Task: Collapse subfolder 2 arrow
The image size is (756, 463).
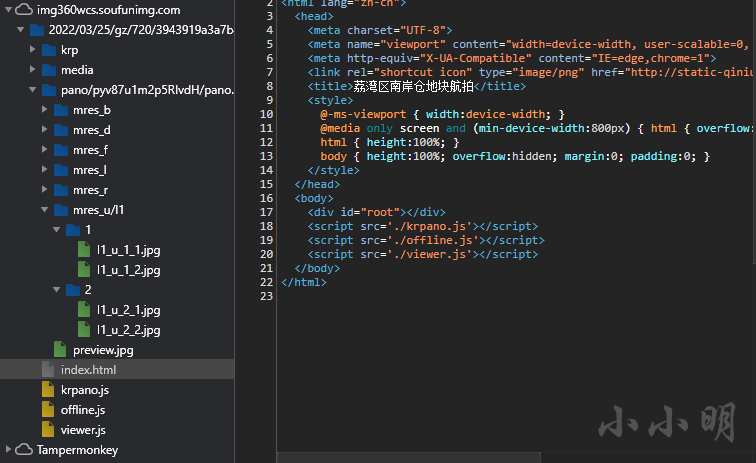Action: 56,289
